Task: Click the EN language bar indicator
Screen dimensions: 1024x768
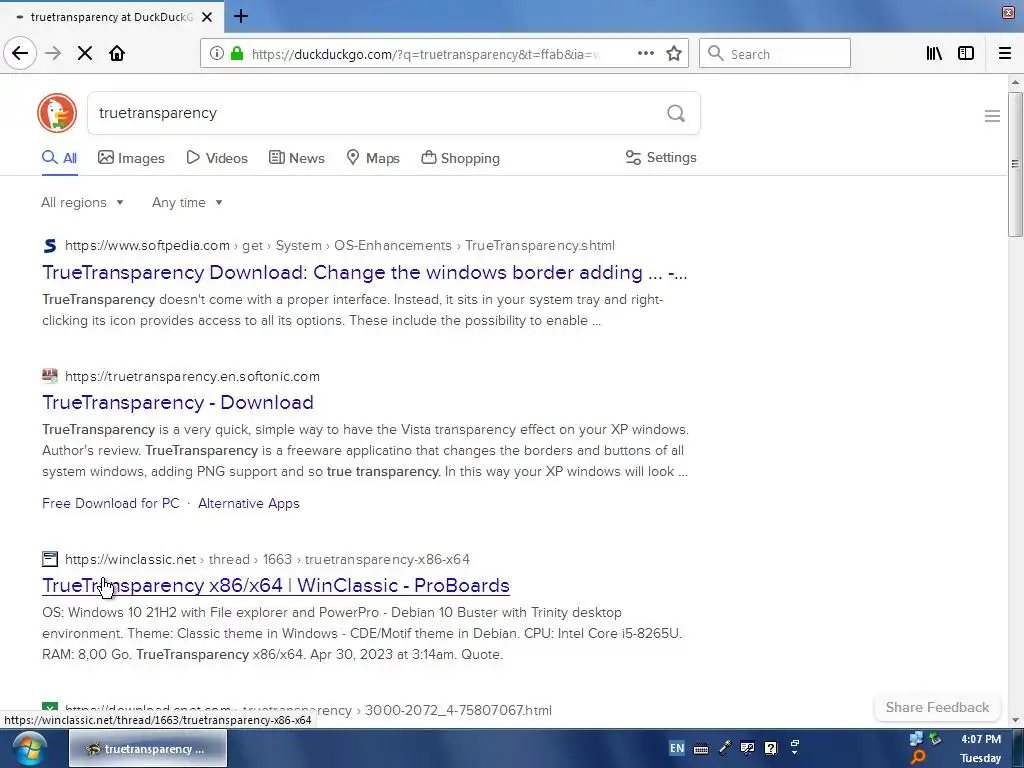Action: coord(677,748)
